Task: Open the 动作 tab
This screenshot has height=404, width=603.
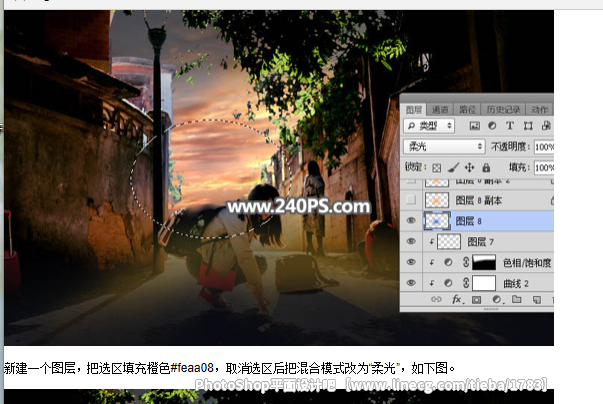Action: click(539, 110)
